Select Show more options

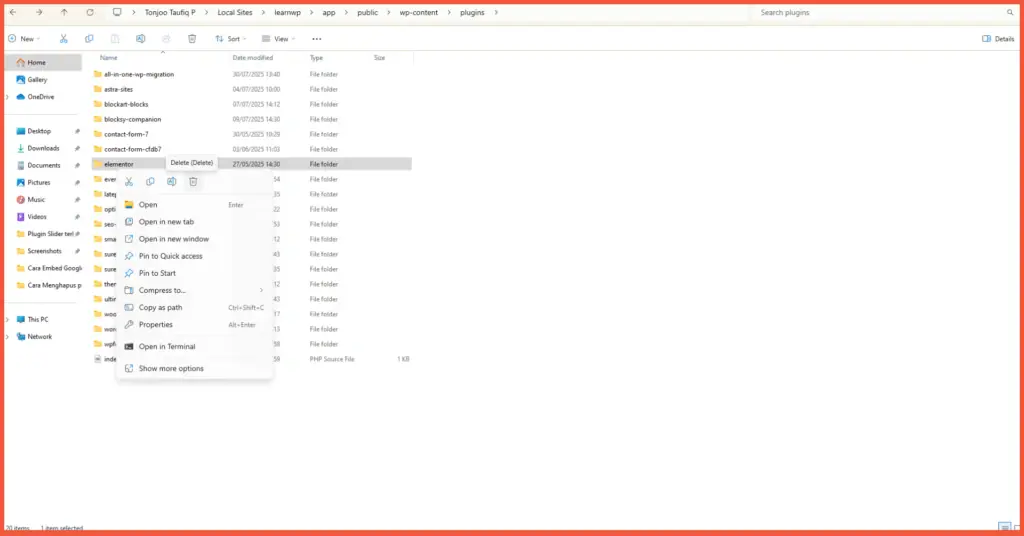(x=194, y=368)
